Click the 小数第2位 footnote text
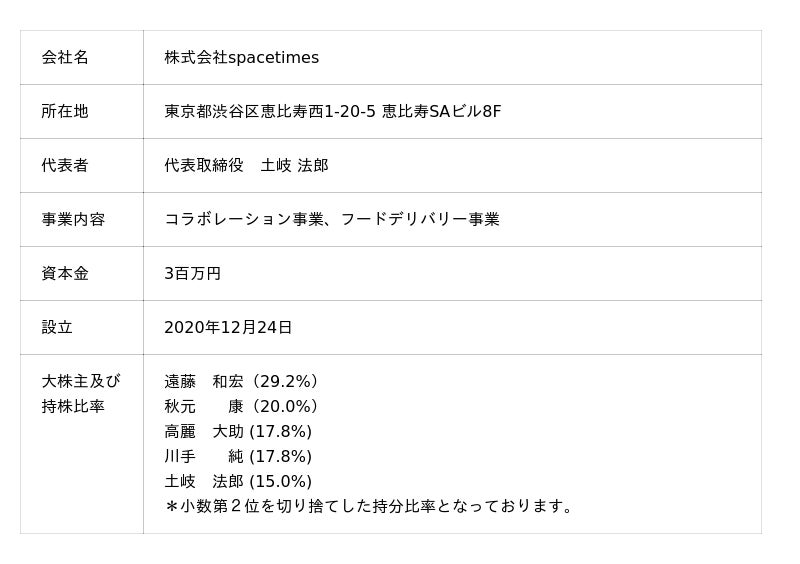 point(370,507)
